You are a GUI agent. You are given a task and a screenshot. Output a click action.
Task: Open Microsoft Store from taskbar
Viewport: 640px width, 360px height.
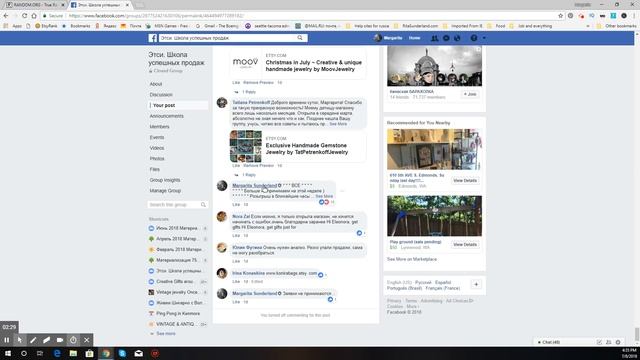pyautogui.click(x=89, y=353)
